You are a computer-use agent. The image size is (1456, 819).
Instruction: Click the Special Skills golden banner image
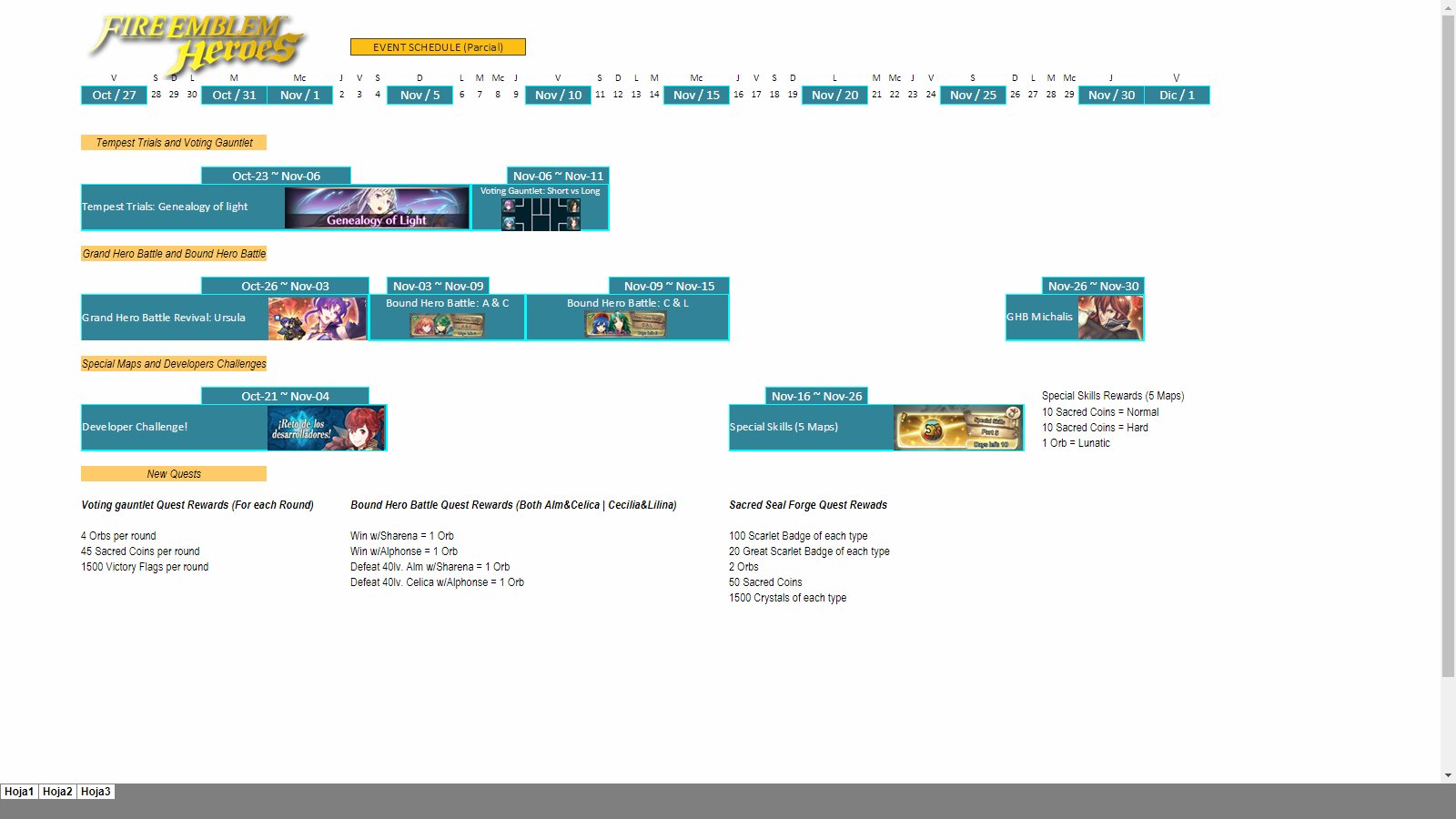click(x=958, y=428)
